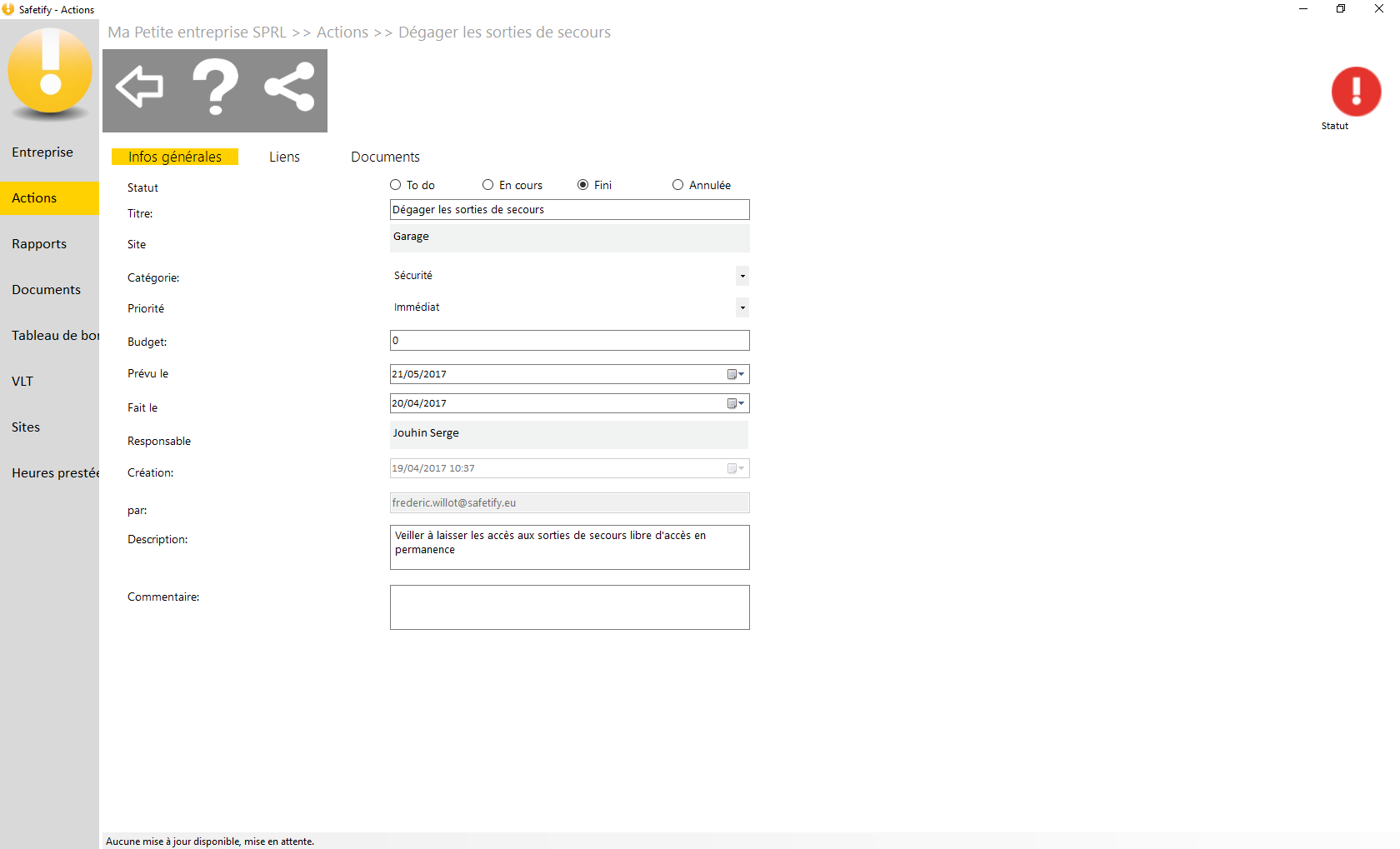1400x849 pixels.
Task: Open the Prévu le calendar picker icon
Action: [735, 374]
